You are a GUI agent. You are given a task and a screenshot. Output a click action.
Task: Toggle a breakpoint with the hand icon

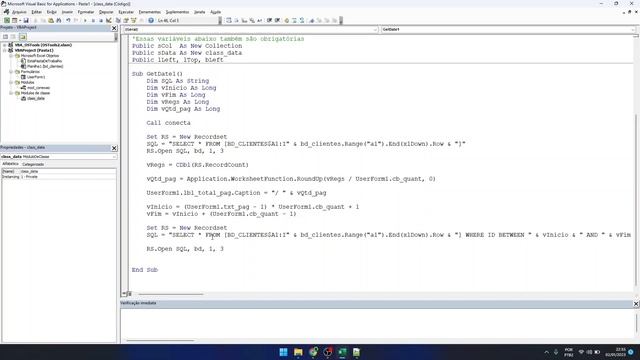pyautogui.click(x=287, y=20)
